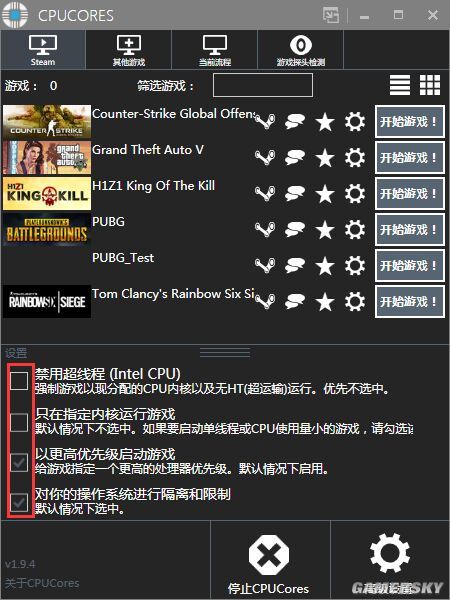
Task: Switch to the Steam tab
Action: tap(43, 50)
